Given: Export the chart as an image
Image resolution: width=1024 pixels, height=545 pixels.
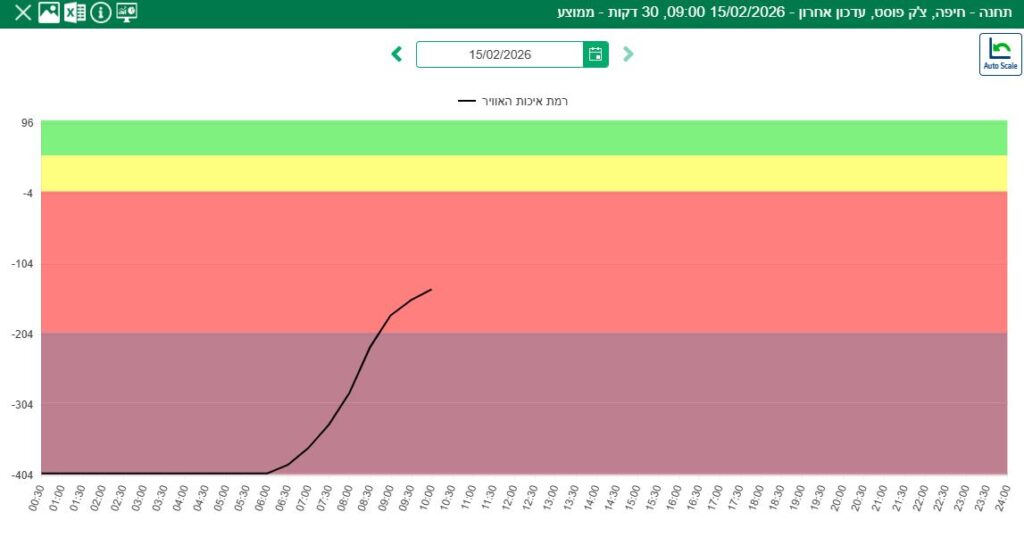Looking at the screenshot, I should (x=48, y=13).
